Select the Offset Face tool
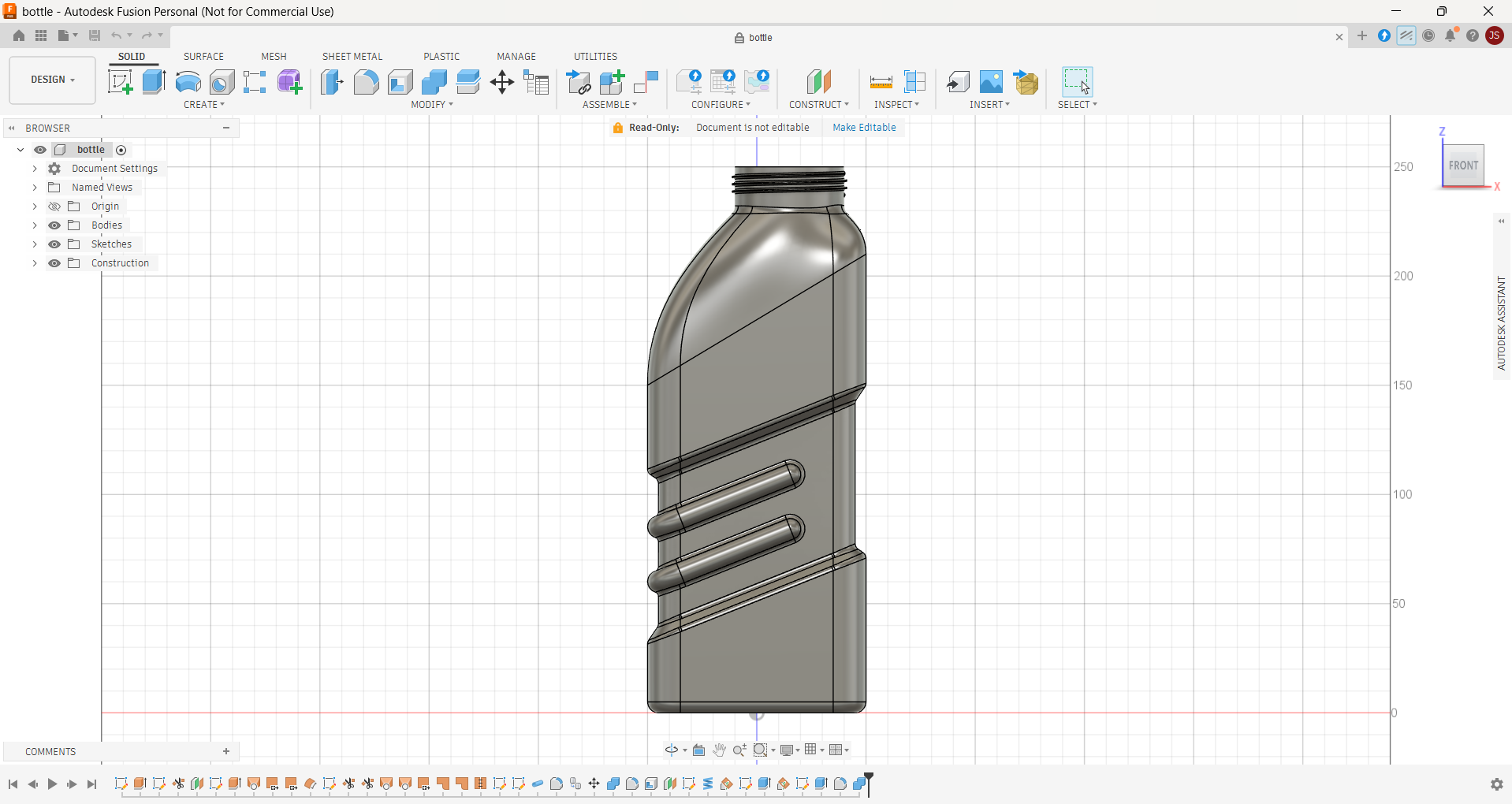This screenshot has height=804, width=1512. (x=467, y=82)
